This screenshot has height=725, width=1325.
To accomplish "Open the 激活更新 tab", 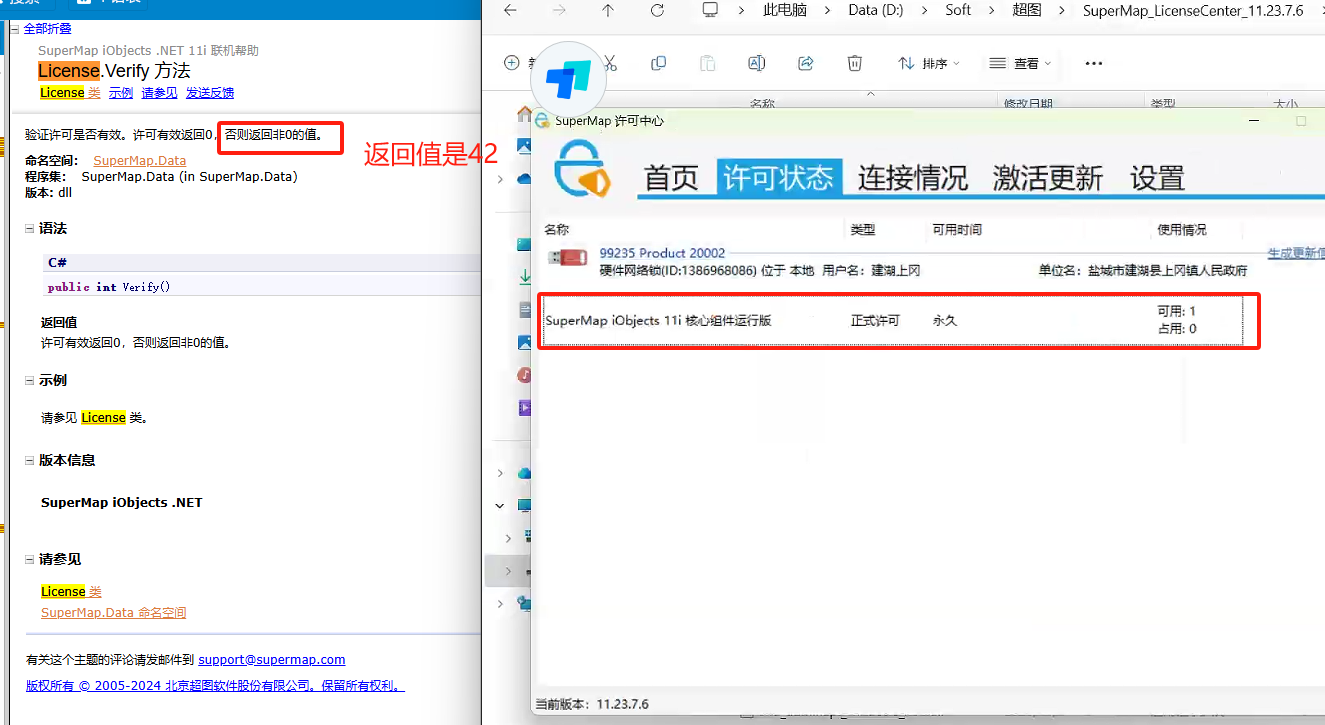I will pyautogui.click(x=1047, y=178).
